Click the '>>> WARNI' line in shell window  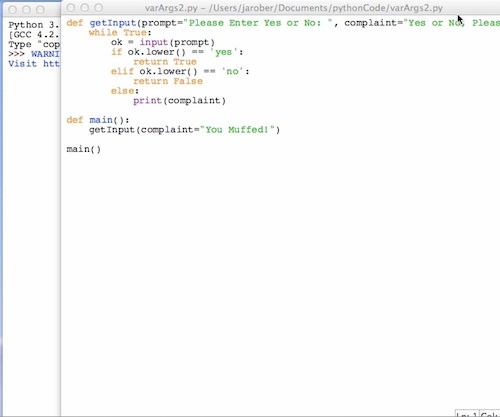tap(34, 54)
